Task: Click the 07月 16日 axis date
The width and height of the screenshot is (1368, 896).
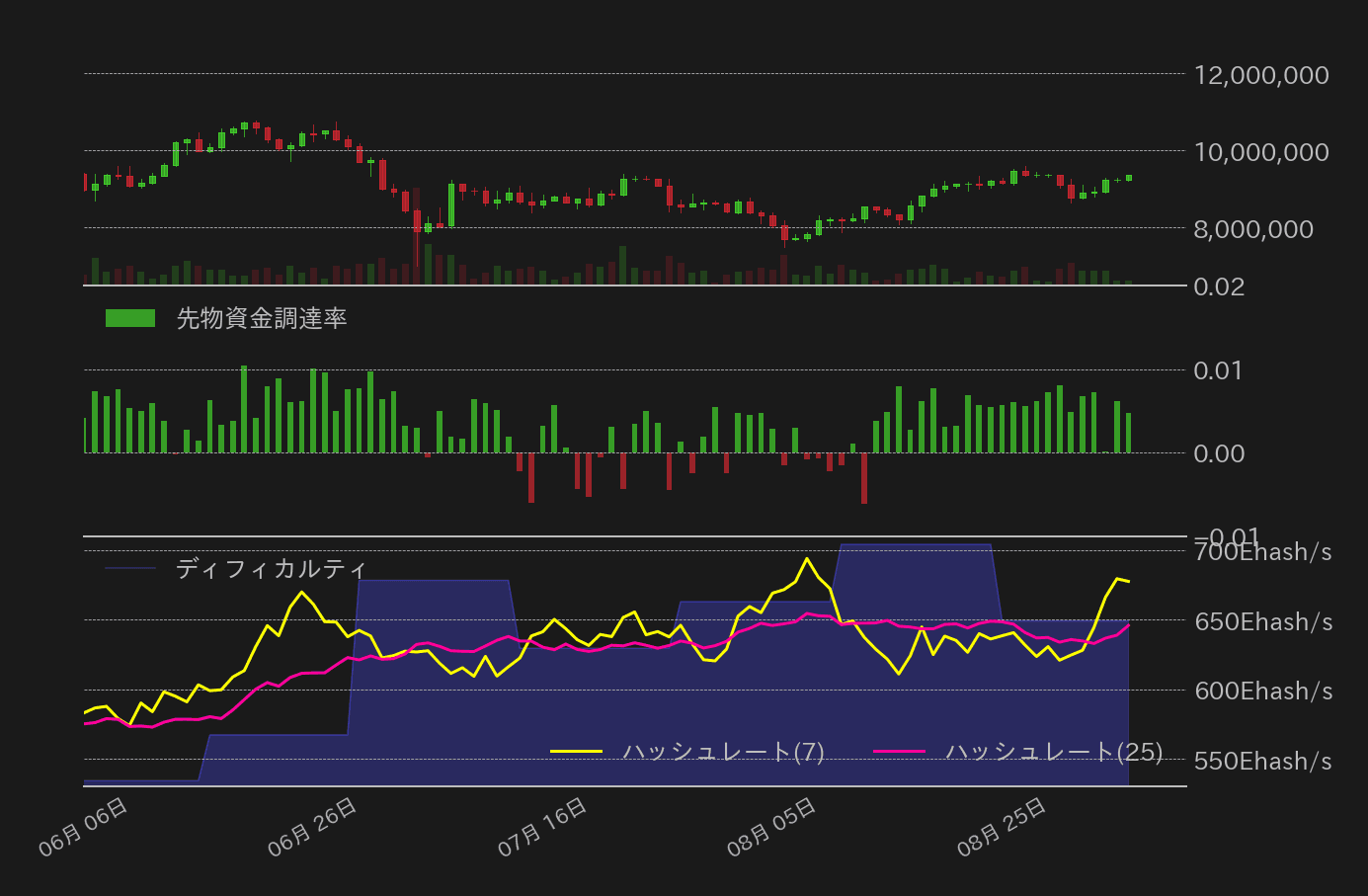Action: pyautogui.click(x=543, y=827)
